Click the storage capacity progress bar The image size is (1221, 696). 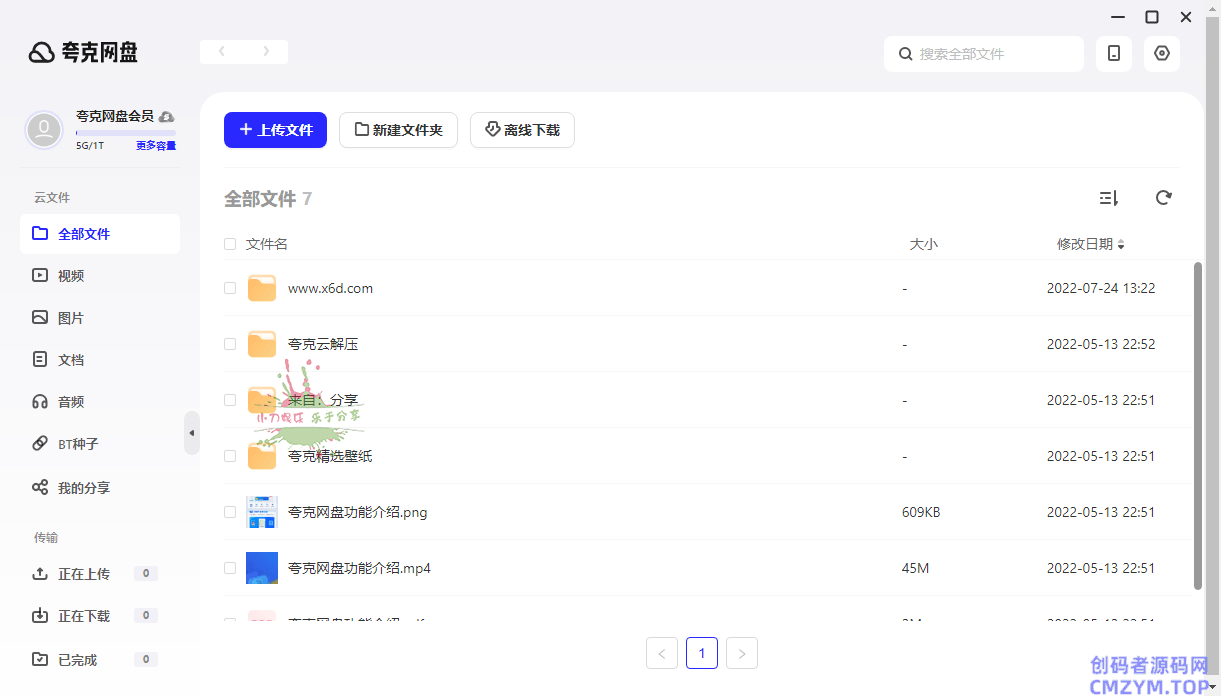click(x=125, y=133)
